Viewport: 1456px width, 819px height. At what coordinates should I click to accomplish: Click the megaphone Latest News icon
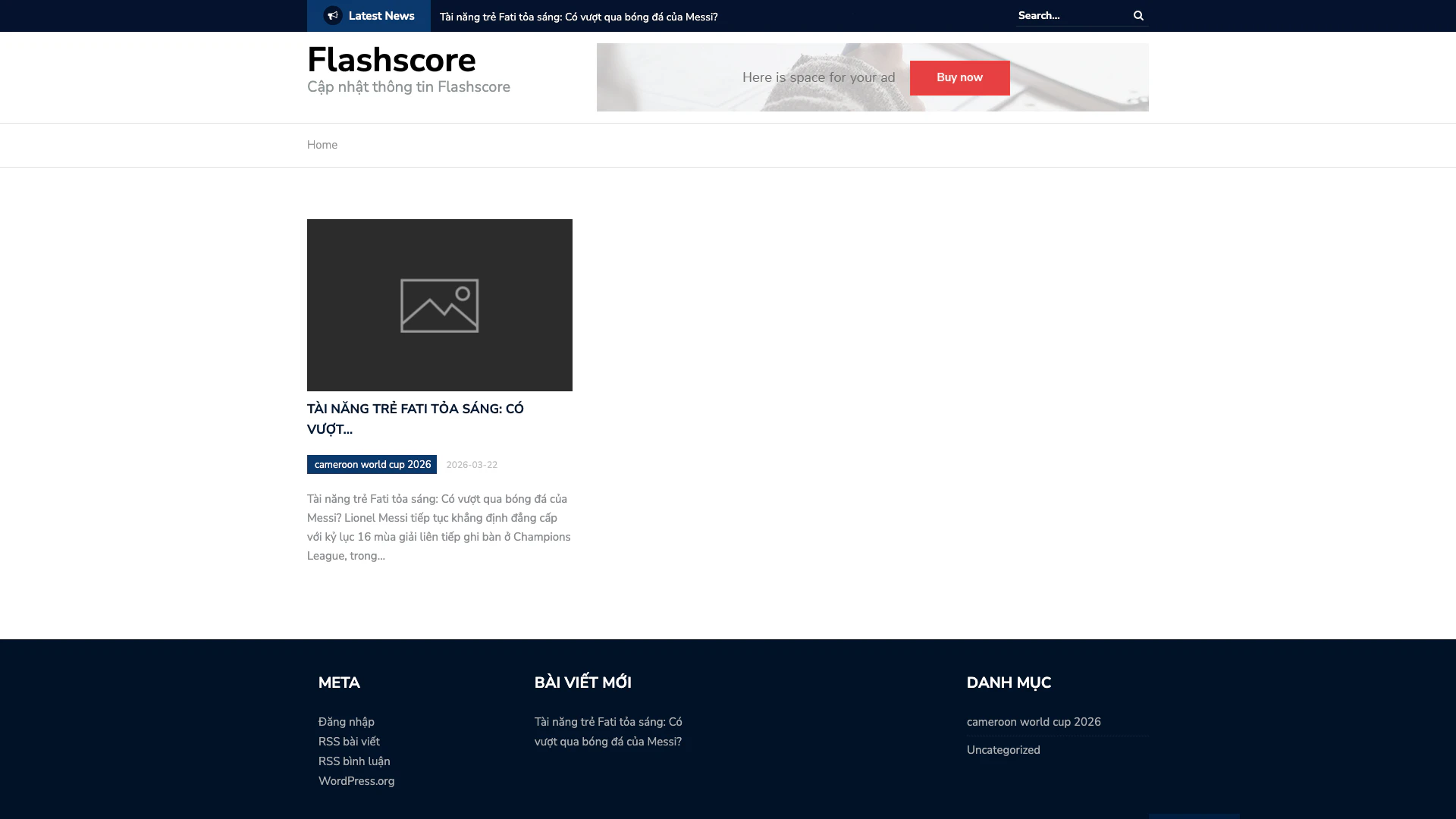[332, 16]
